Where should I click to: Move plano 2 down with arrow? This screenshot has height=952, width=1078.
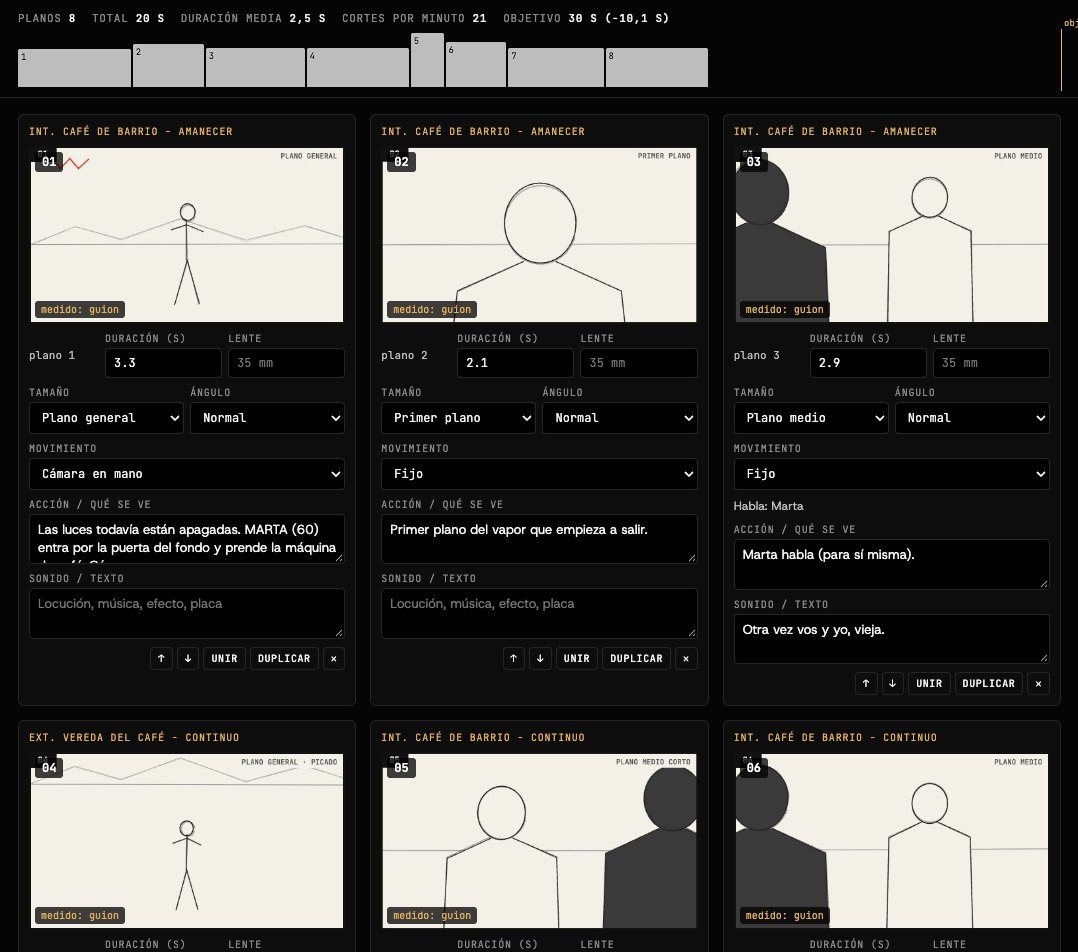point(540,658)
